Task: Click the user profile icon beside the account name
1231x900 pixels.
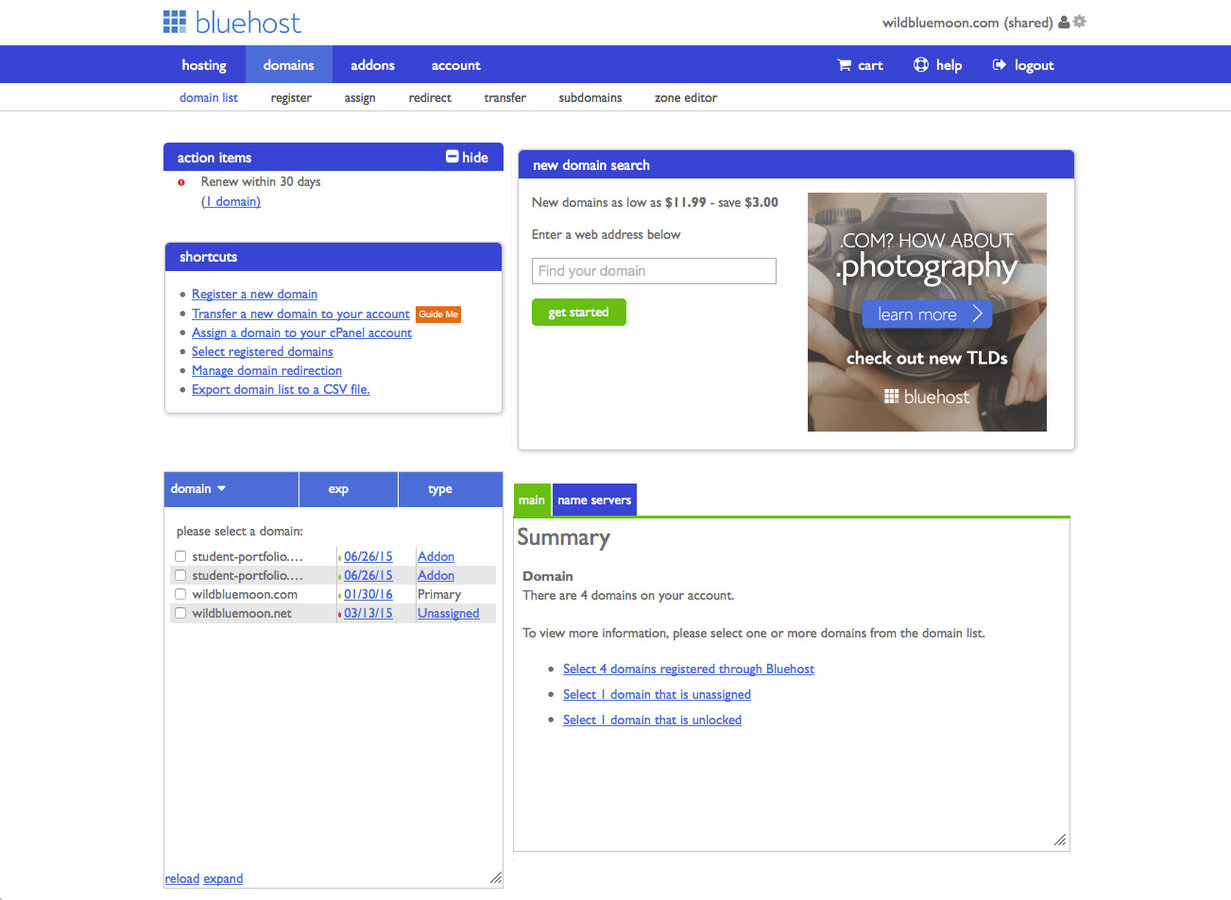Action: click(x=1064, y=22)
